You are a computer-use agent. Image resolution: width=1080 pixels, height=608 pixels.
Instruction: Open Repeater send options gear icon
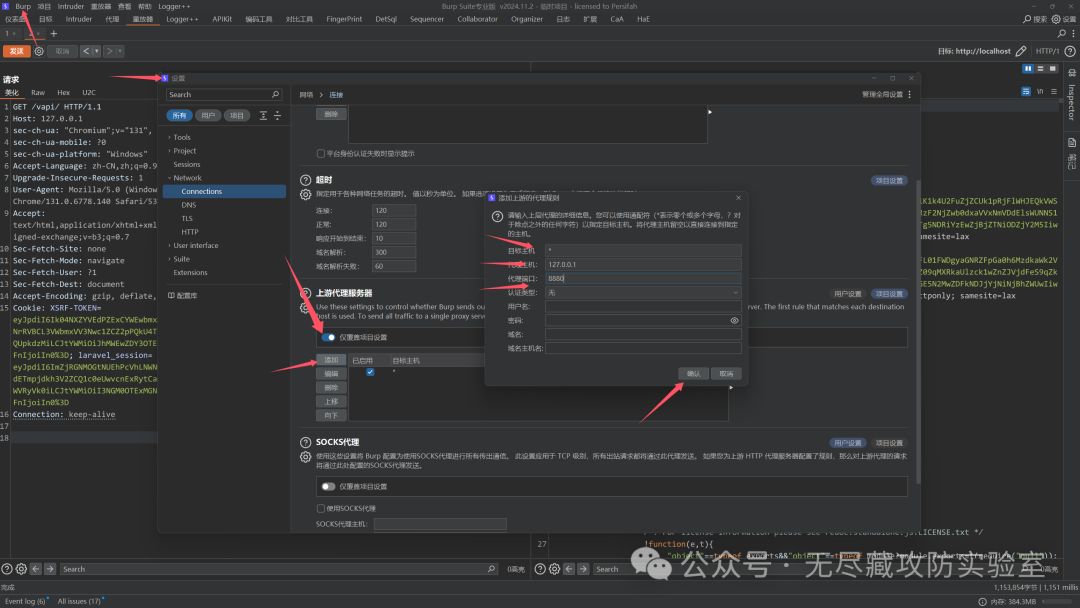point(39,51)
